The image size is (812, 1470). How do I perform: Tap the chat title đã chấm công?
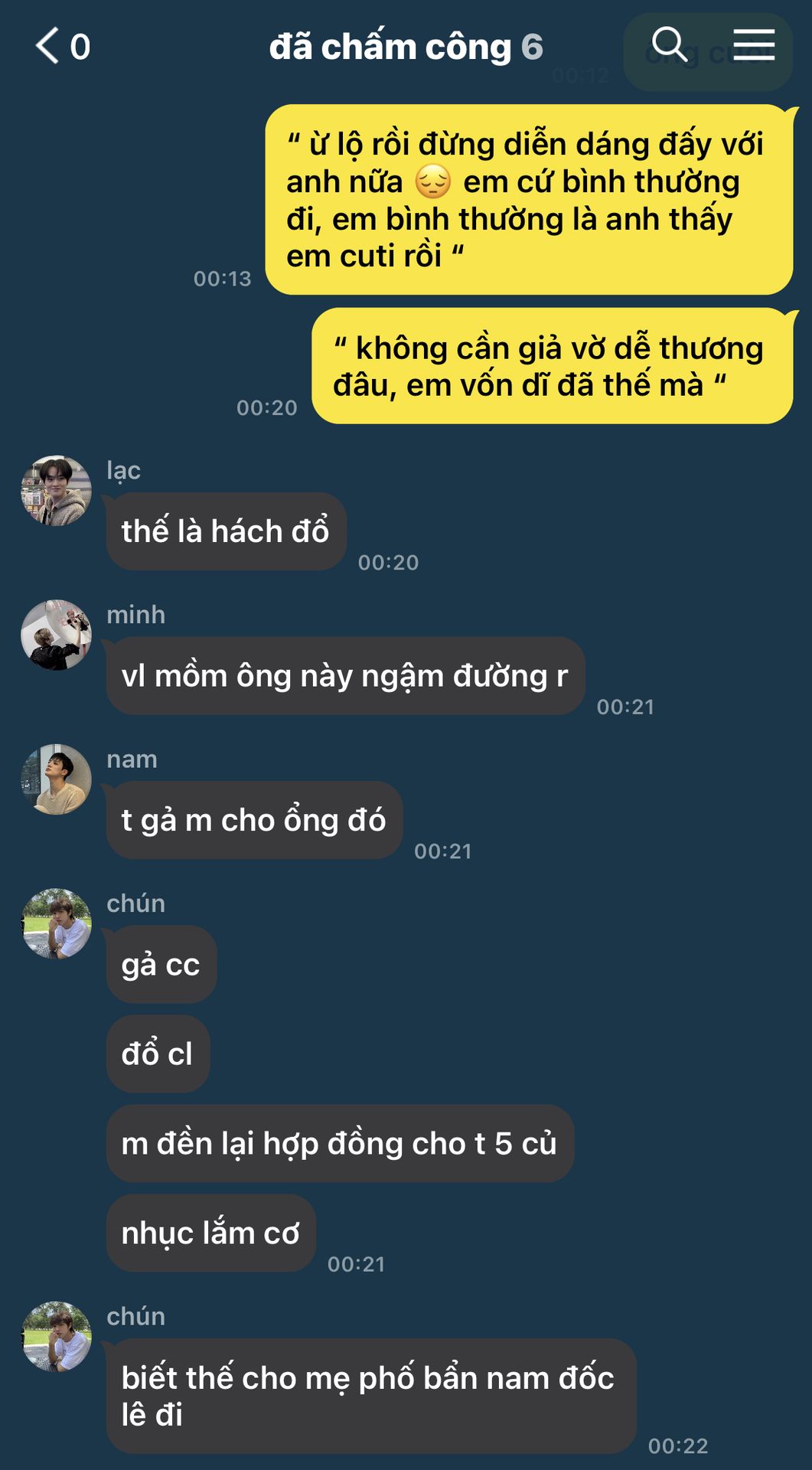(x=390, y=47)
